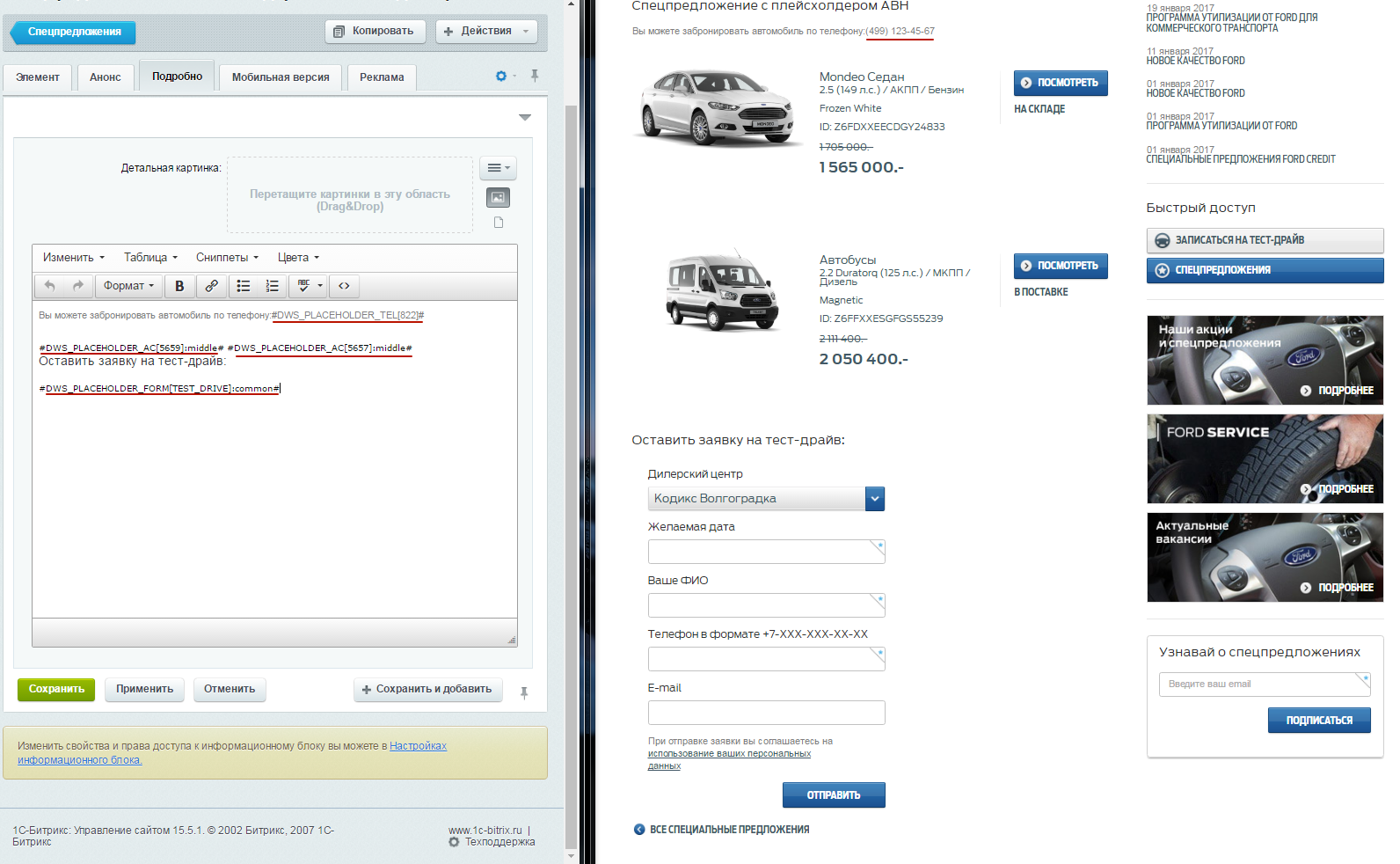
Task: Undo the last edit in the editor
Action: pos(50,286)
